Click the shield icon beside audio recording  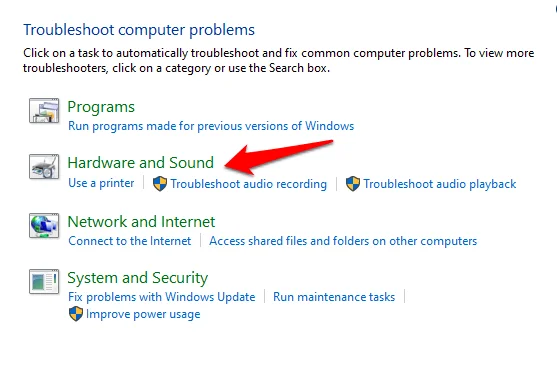click(160, 184)
